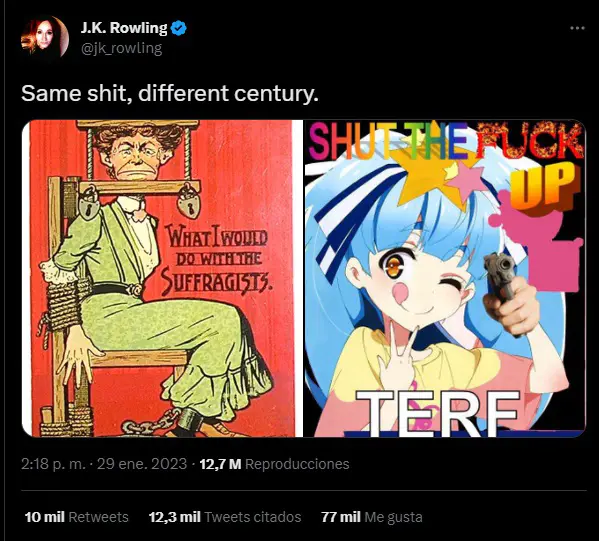Click the blue verified badge
Screen dimensions: 599x541
click(178, 28)
